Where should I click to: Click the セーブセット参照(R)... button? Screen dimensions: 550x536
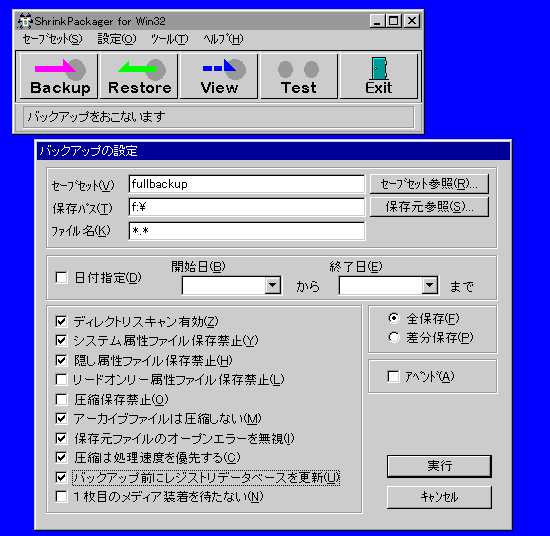coord(429,184)
